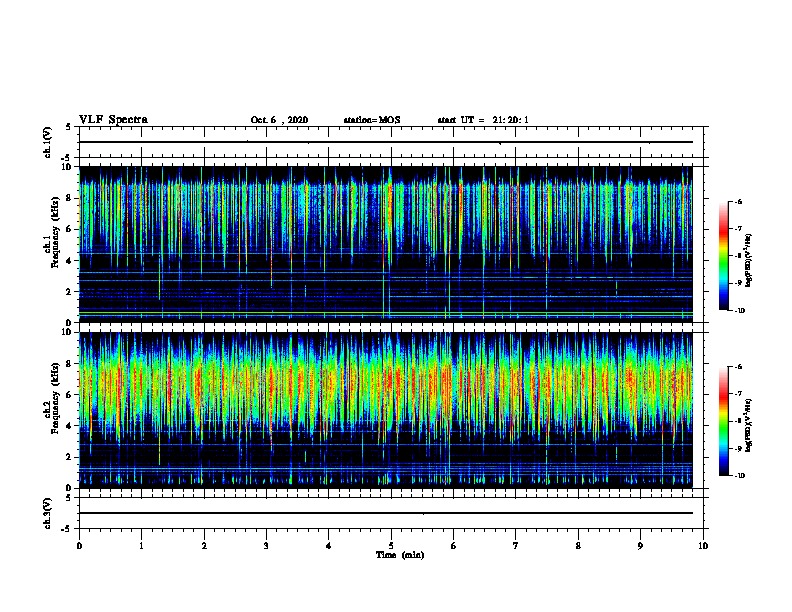Click '-7' on the ch.2 color bar
Viewport: 792px width, 612px height.
pos(738,394)
